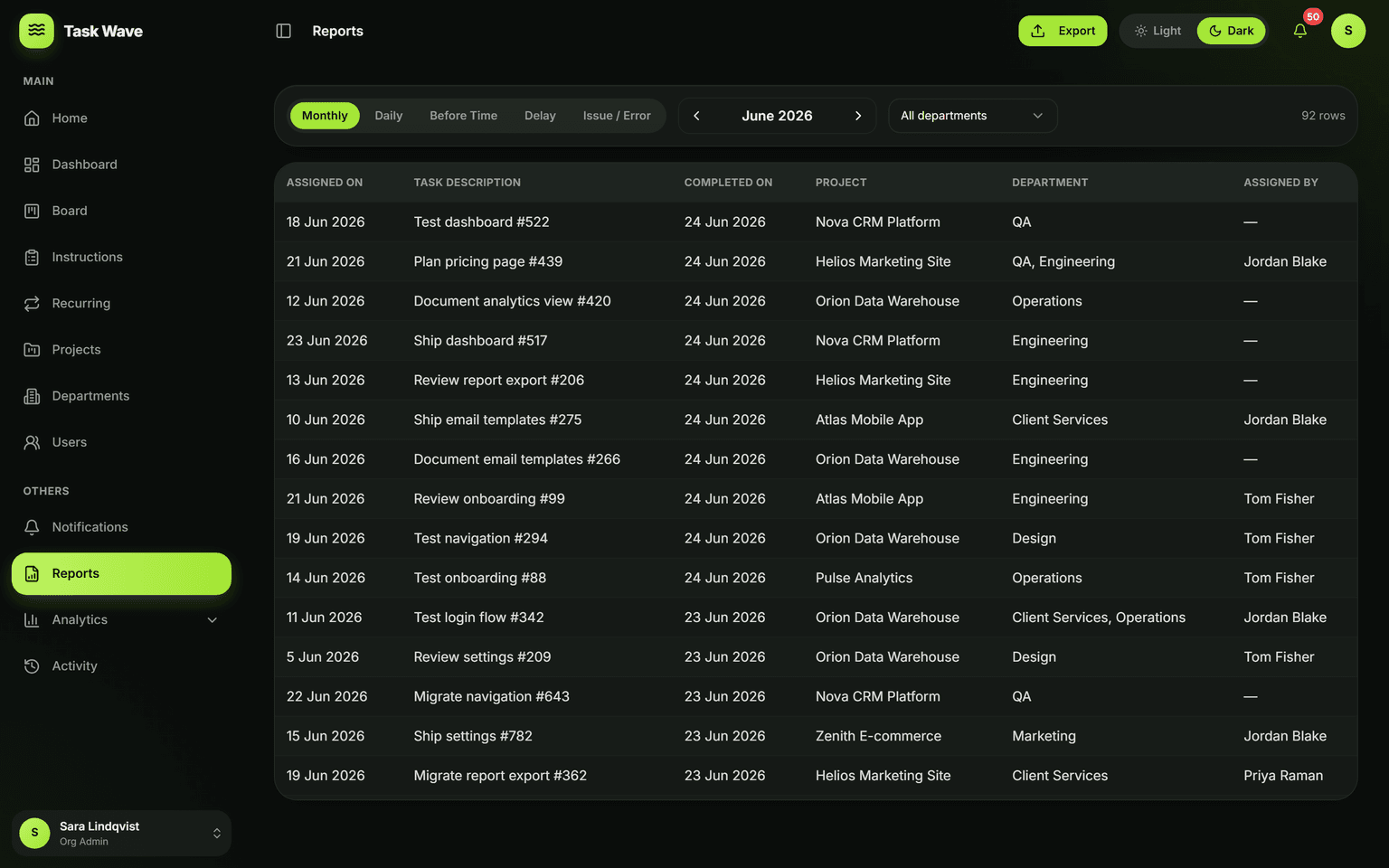Go to Board in sidebar
Screen dimensions: 1389x868
click(121, 211)
